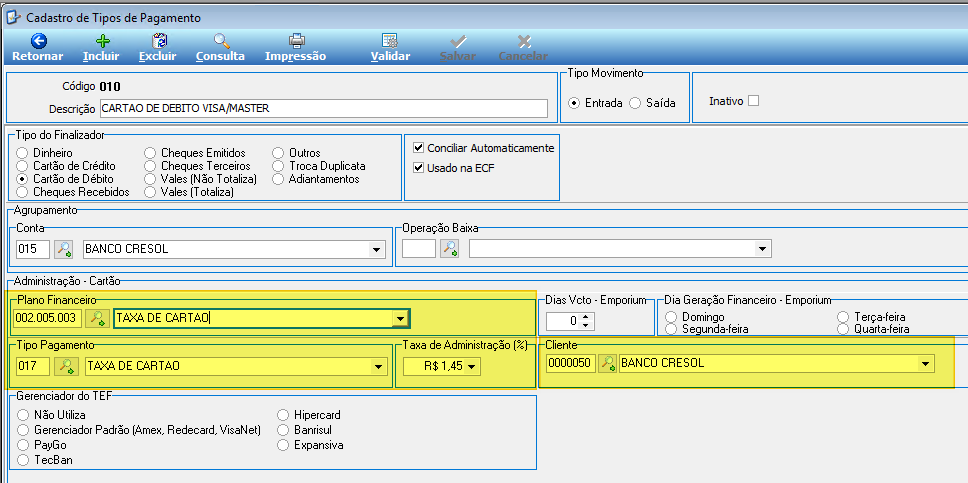The width and height of the screenshot is (968, 483).
Task: Click Cliente code field 0000050
Action: pos(571,364)
